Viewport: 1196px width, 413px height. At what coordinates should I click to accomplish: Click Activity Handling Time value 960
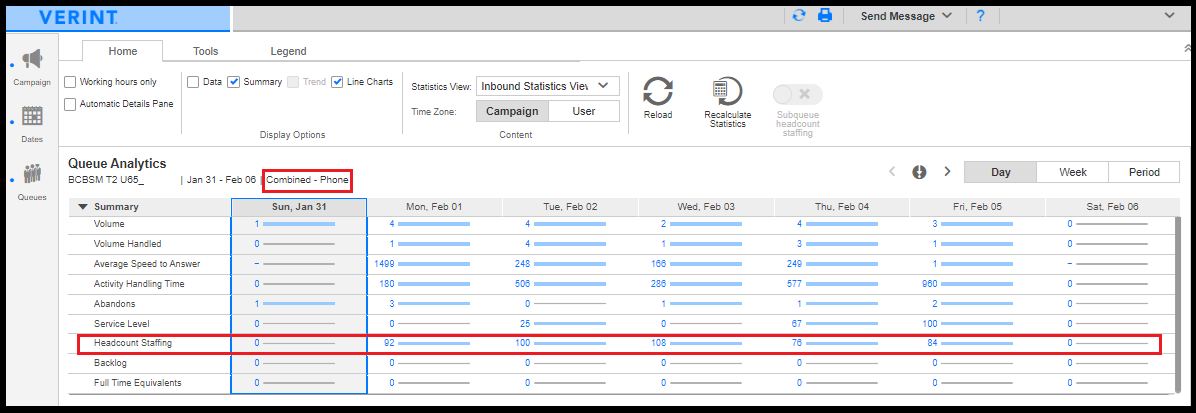930,284
